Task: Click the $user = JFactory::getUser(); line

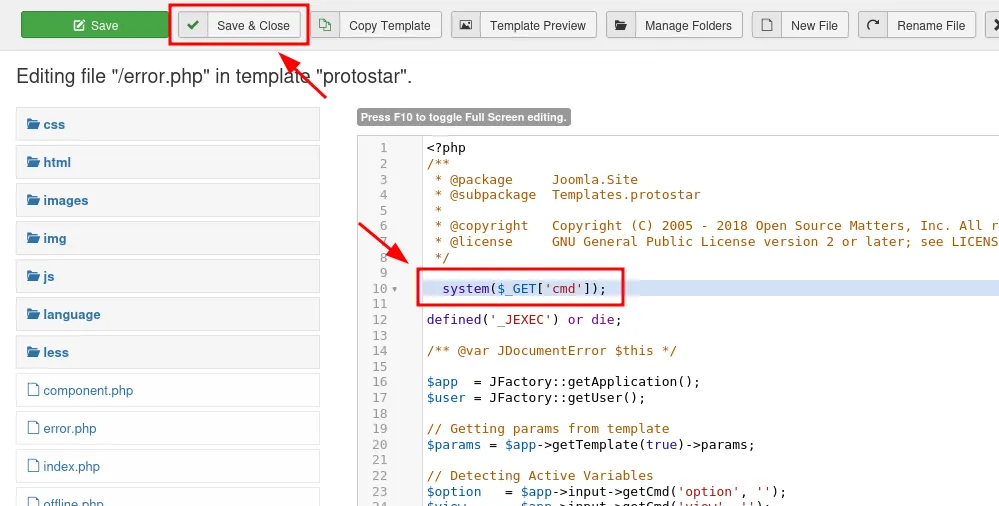Action: click(x=536, y=398)
